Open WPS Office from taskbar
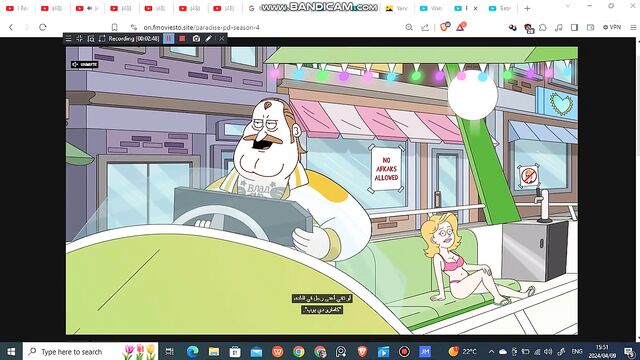The image size is (640, 360). pos(278,351)
